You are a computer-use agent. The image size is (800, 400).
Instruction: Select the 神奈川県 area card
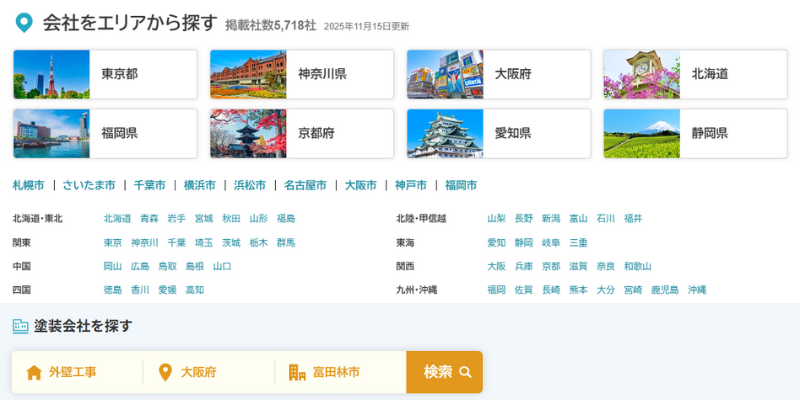click(x=302, y=74)
